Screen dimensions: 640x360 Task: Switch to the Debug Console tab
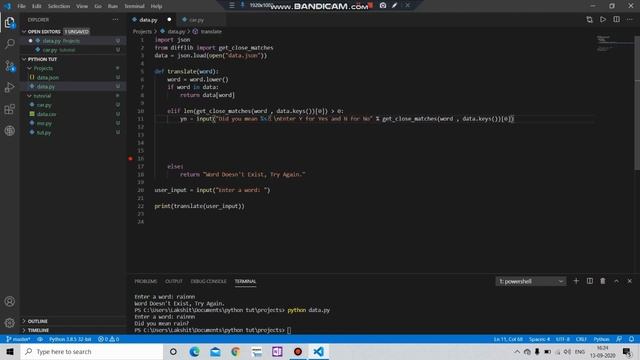208,281
